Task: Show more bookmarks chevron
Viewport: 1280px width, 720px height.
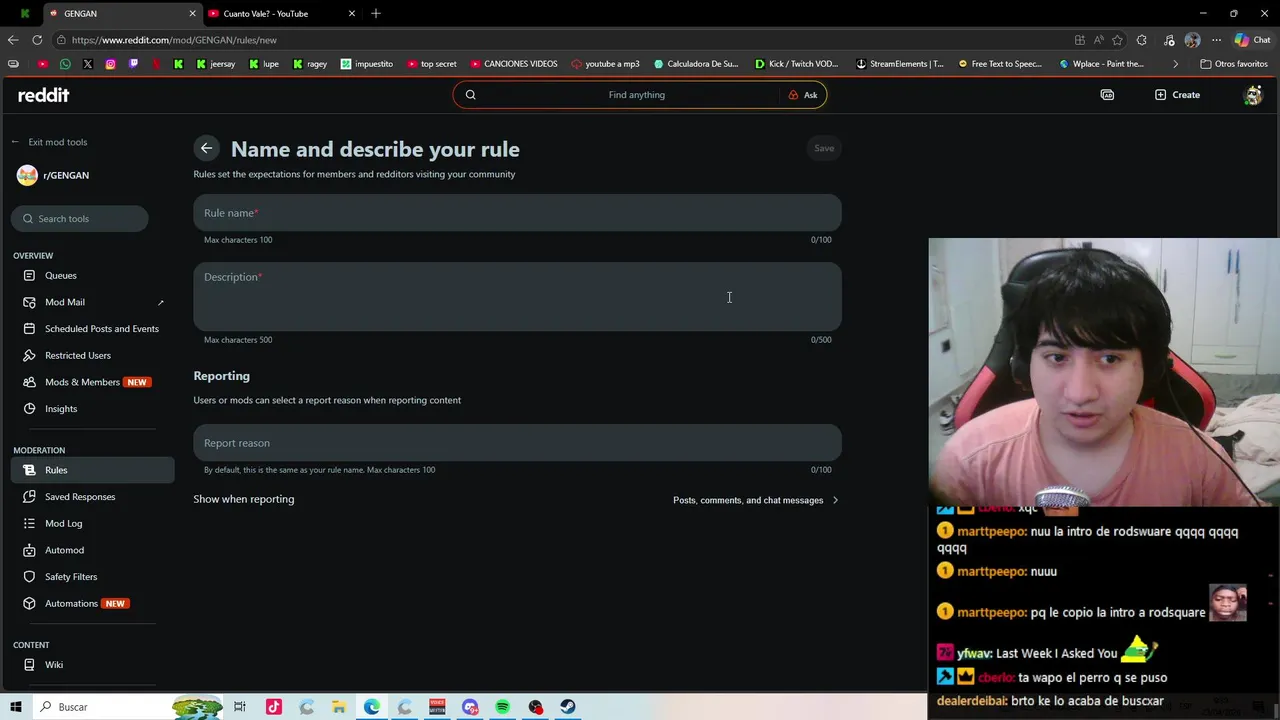Action: pos(1175,64)
